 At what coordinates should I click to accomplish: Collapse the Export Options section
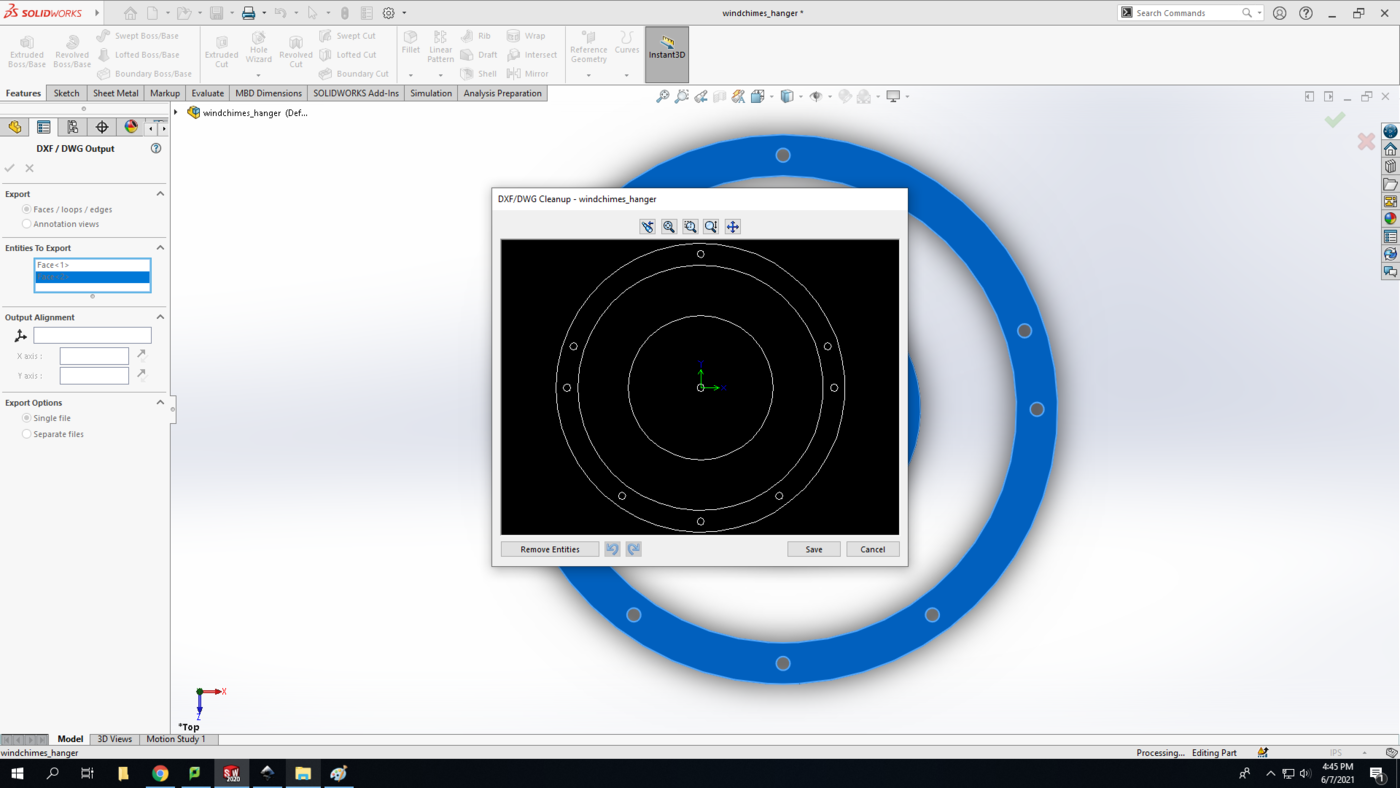tap(160, 402)
